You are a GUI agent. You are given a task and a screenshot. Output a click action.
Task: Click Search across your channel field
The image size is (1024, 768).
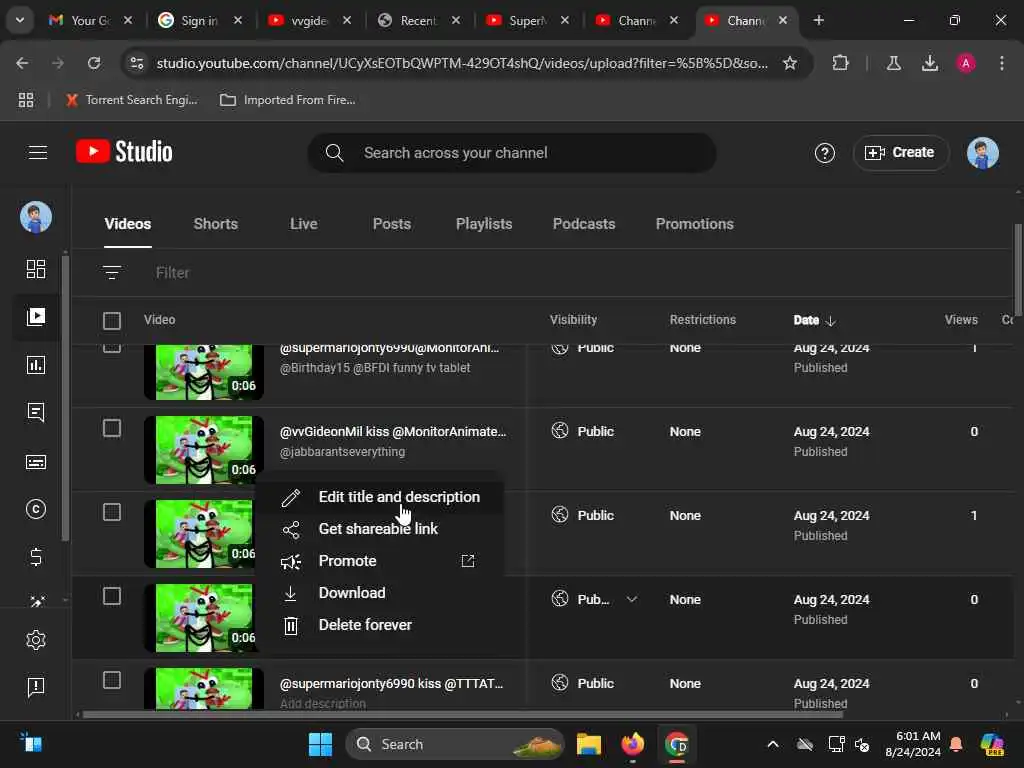pos(512,153)
